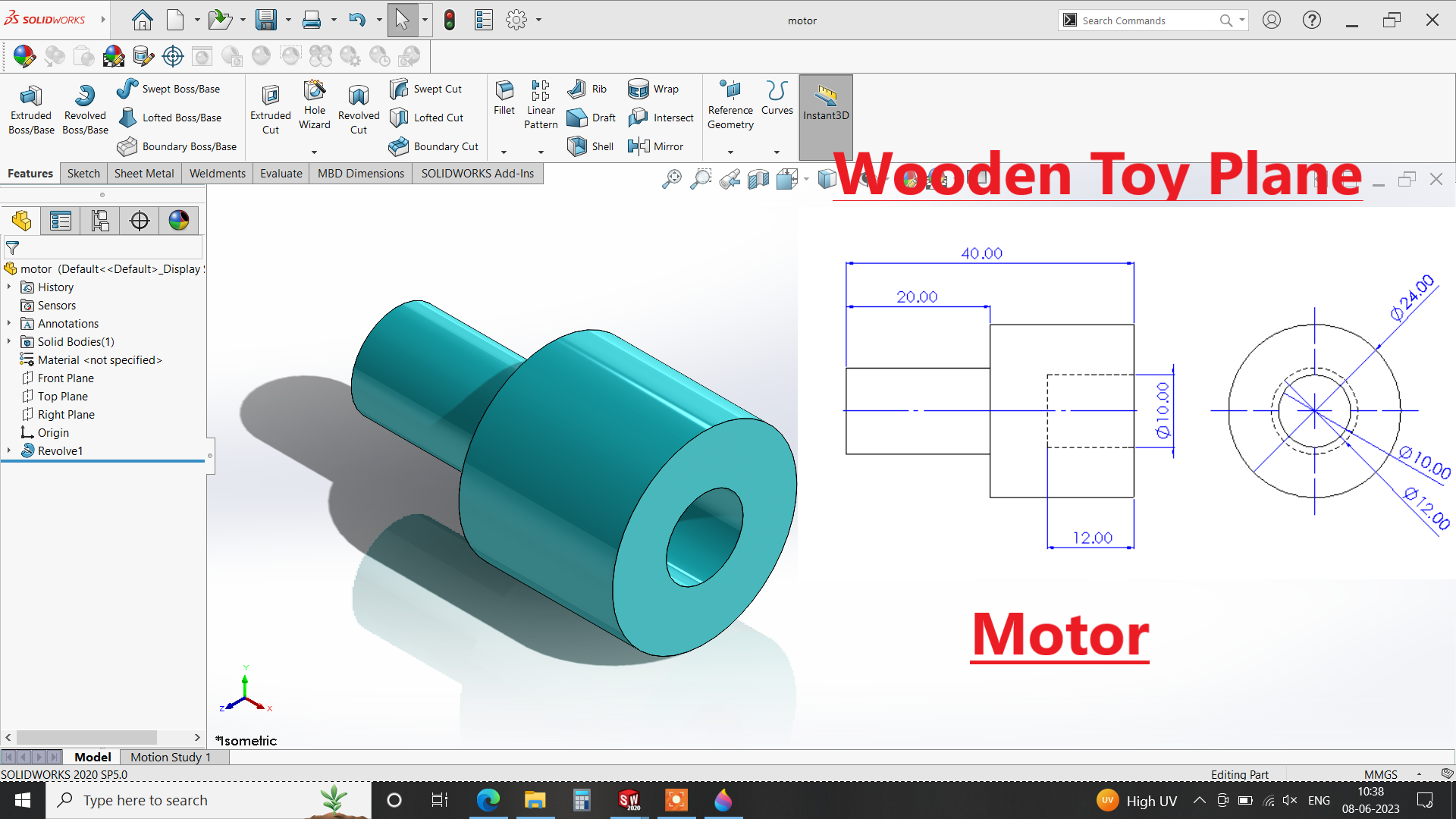This screenshot has width=1456, height=819.
Task: Toggle the Section View icon
Action: coord(758,180)
